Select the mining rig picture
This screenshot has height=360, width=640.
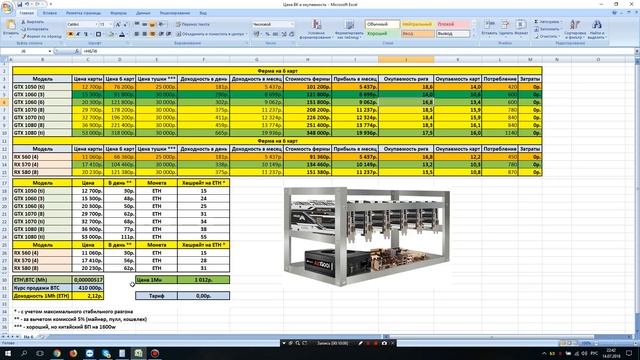pyautogui.click(x=367, y=237)
